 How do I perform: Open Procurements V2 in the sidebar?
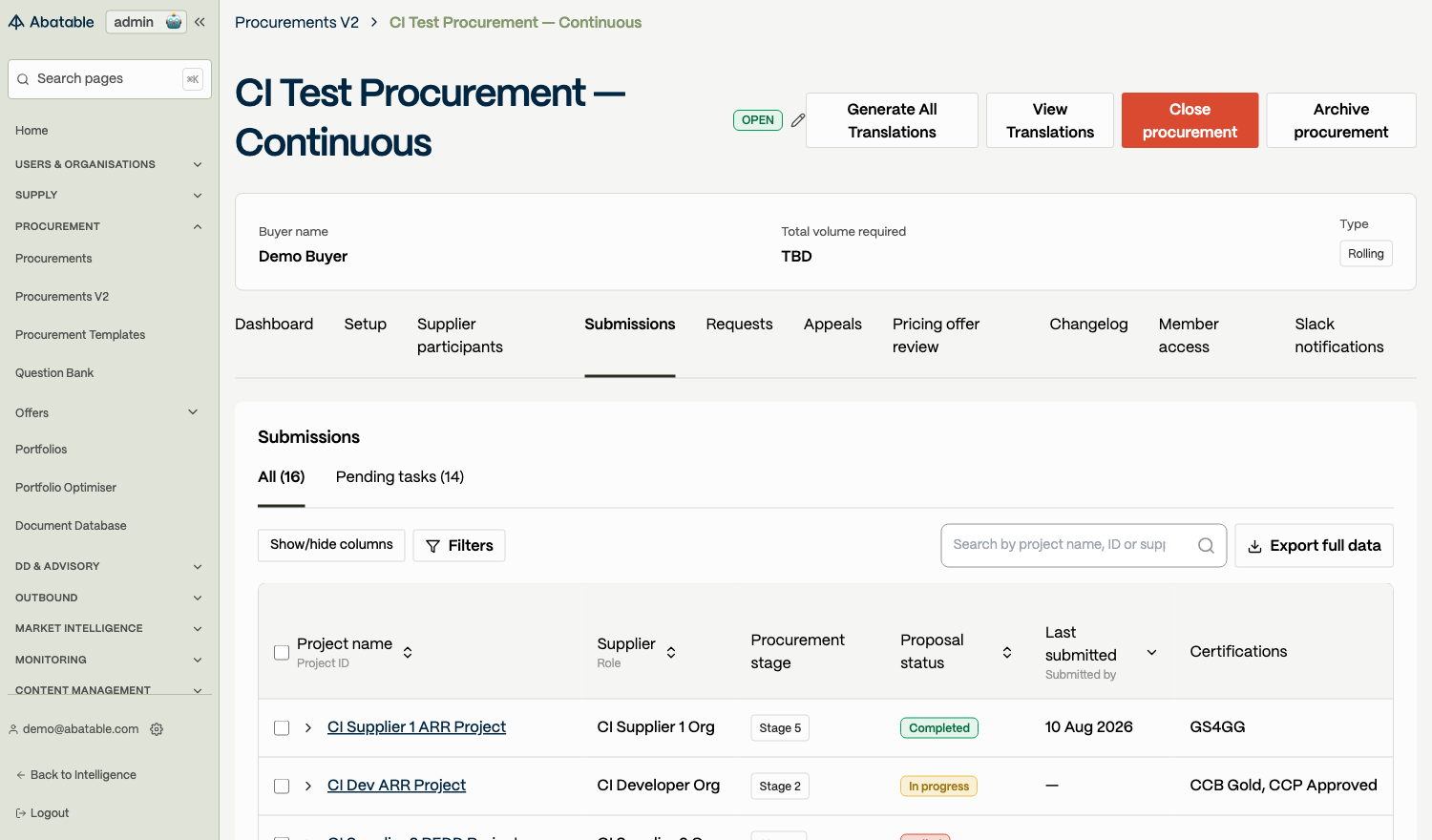[62, 297]
